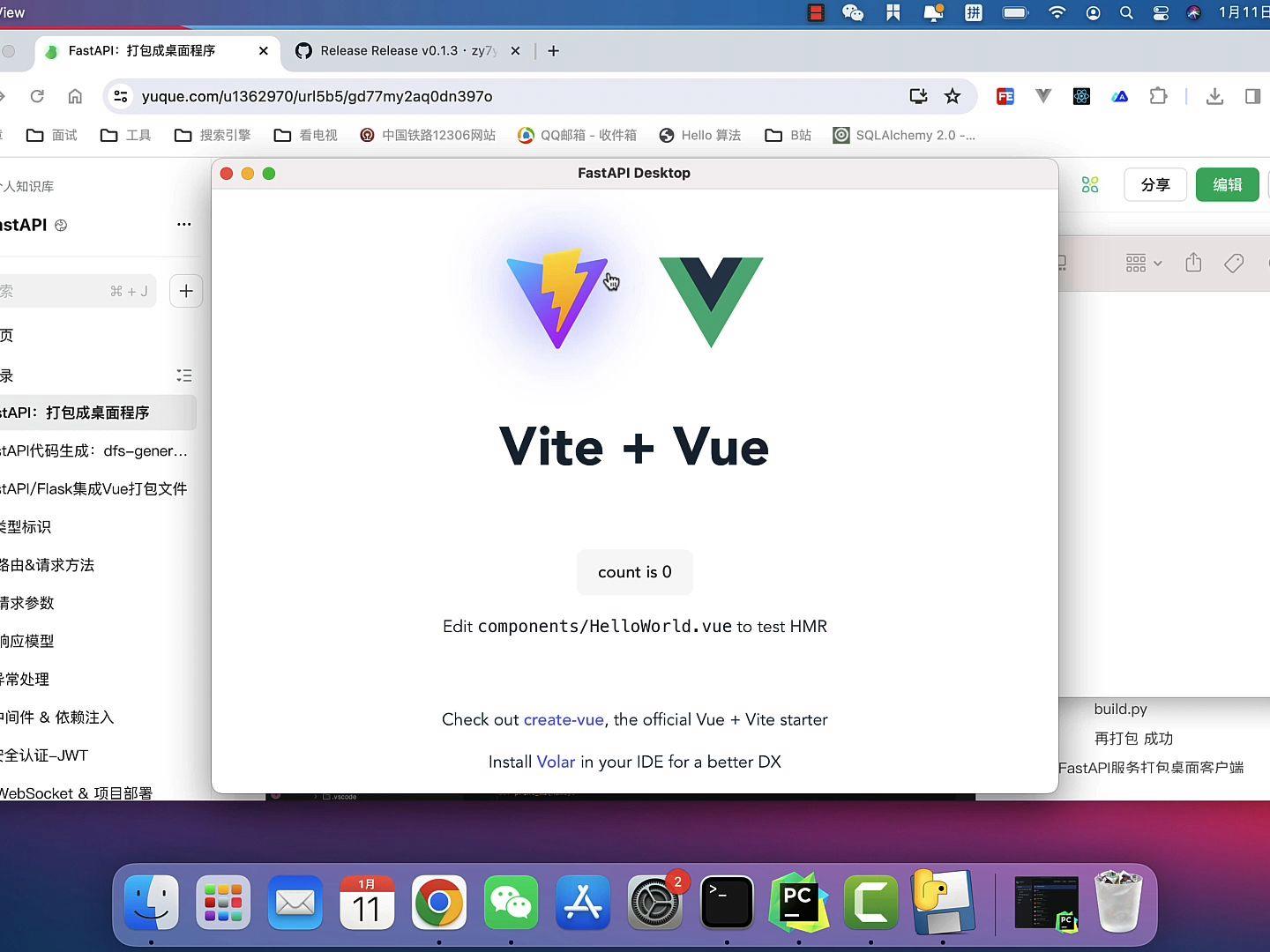
Task: Toggle the outline collapse icon beside 目录
Action: [183, 376]
